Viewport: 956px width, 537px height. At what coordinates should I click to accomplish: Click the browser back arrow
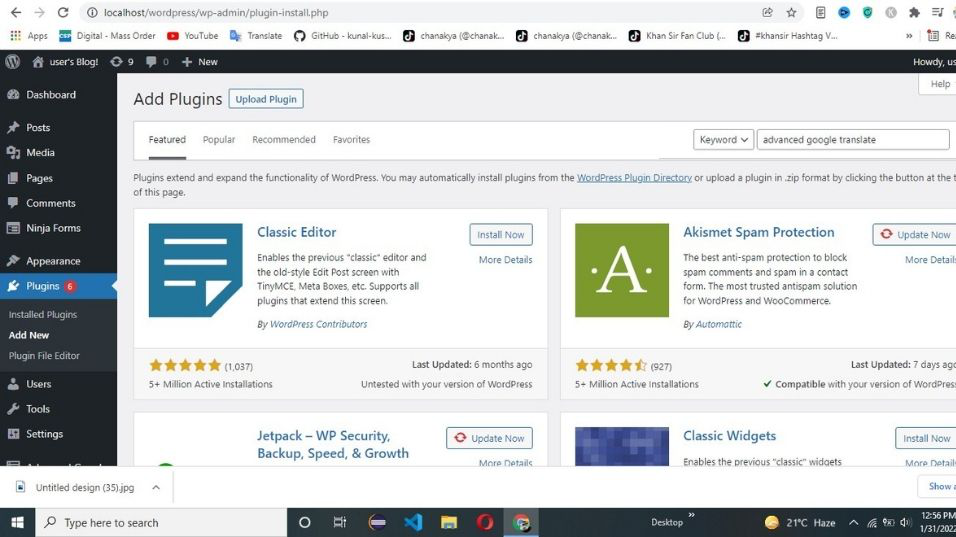pyautogui.click(x=16, y=12)
